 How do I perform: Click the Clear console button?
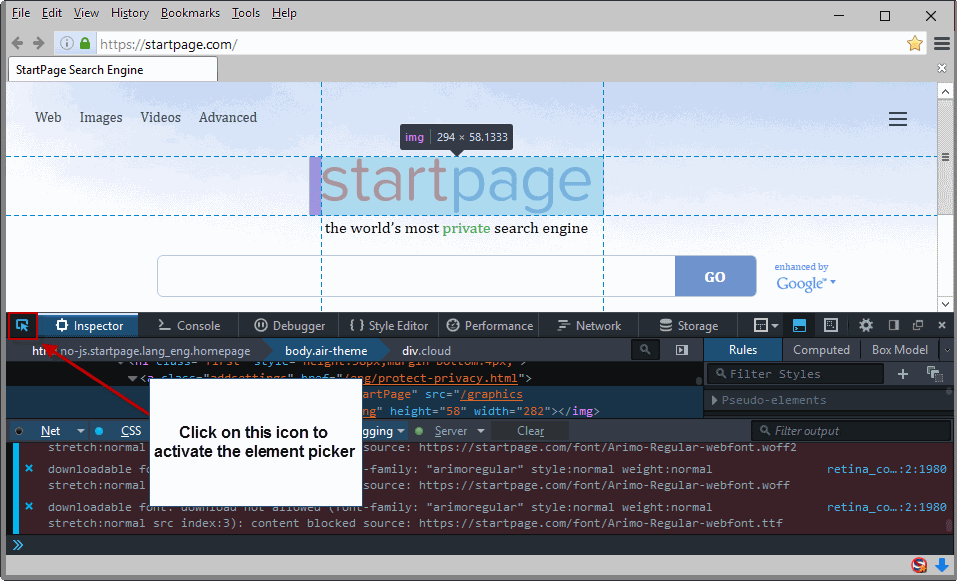click(530, 430)
